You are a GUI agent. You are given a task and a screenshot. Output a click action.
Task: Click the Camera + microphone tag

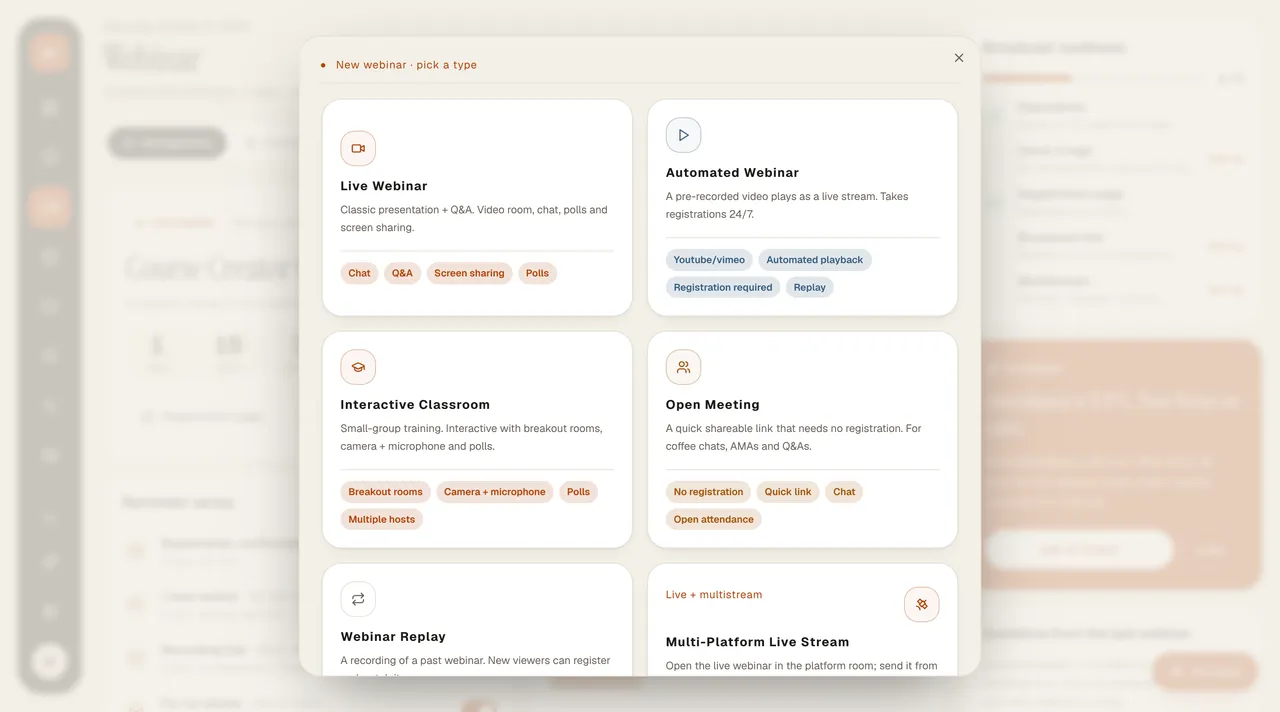click(495, 492)
